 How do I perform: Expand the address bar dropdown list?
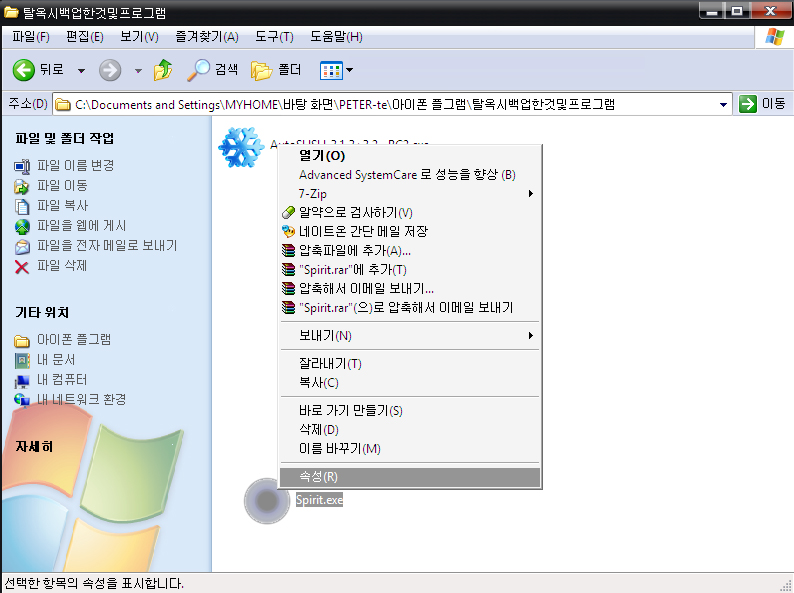coord(724,104)
